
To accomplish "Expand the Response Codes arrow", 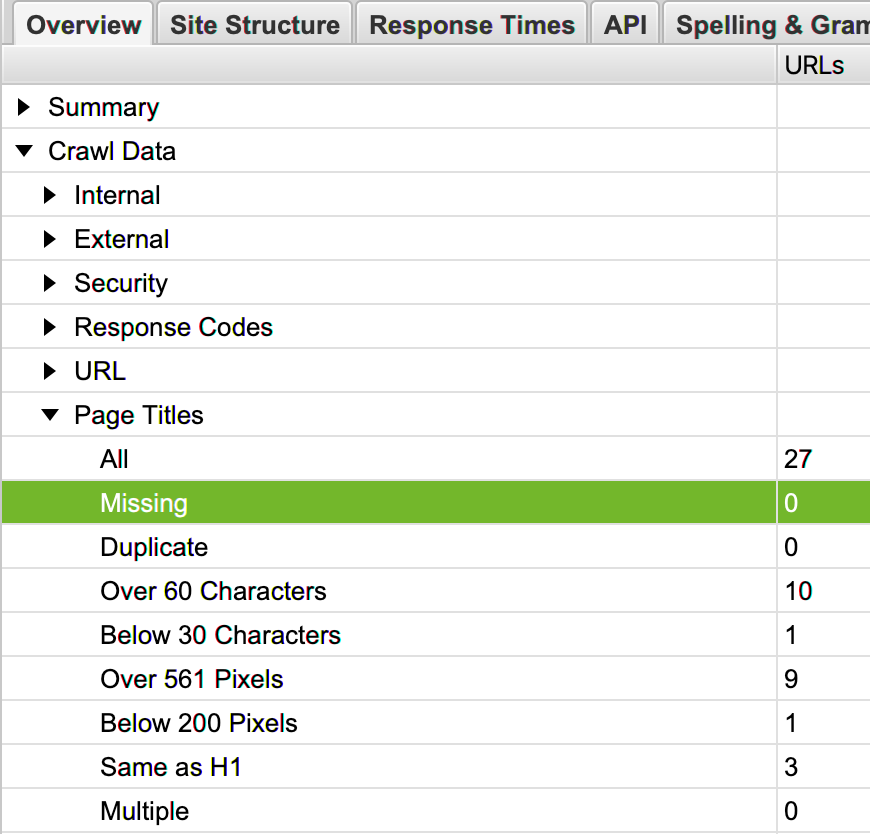I will click(x=50, y=327).
